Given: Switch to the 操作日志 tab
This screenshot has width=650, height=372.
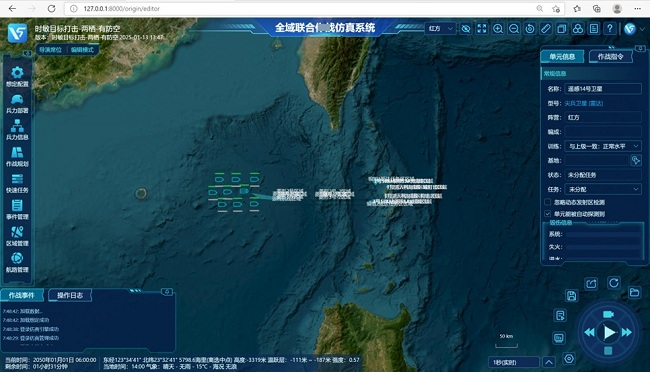Looking at the screenshot, I should [70, 295].
